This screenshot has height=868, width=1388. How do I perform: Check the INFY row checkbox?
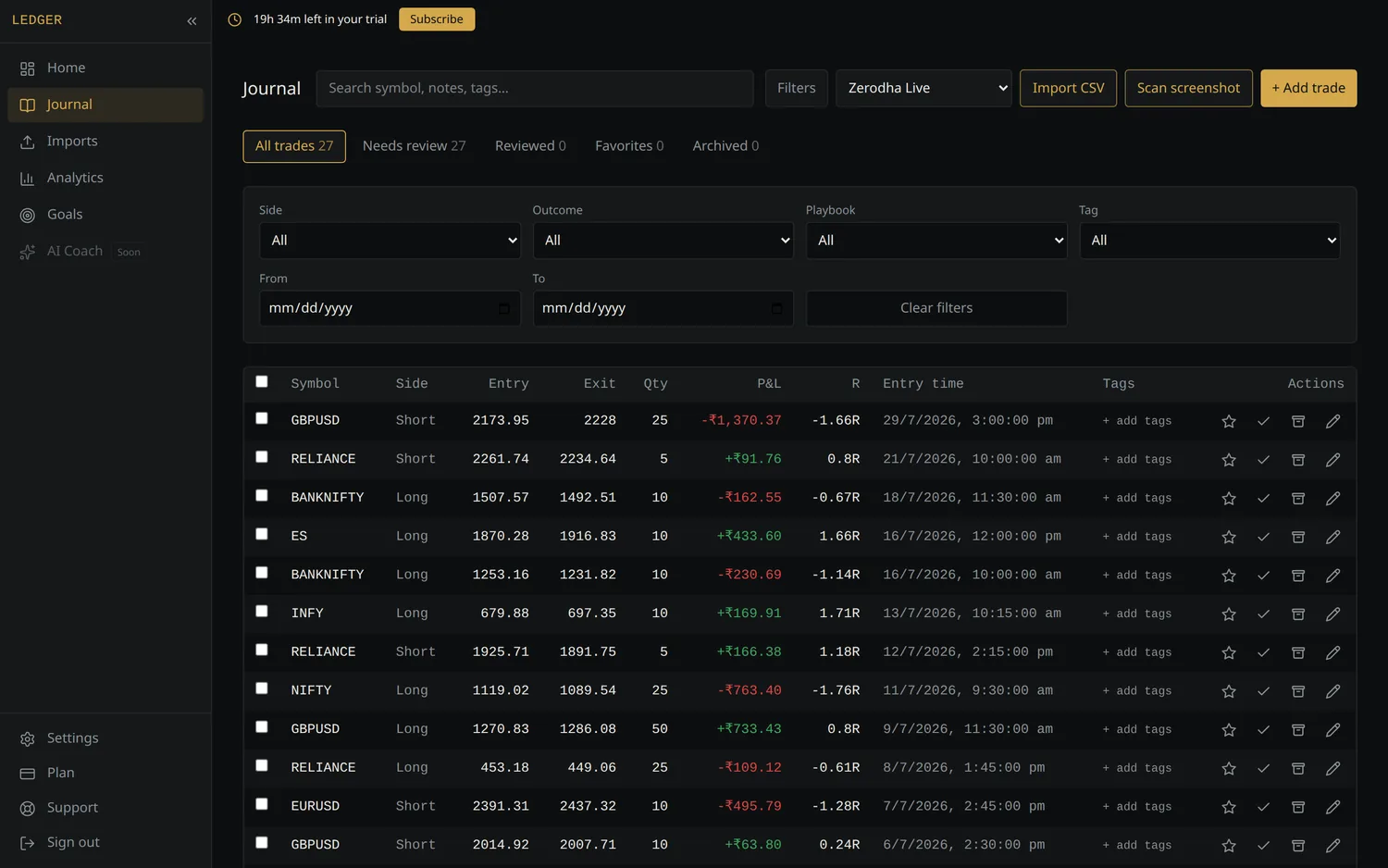tap(262, 611)
